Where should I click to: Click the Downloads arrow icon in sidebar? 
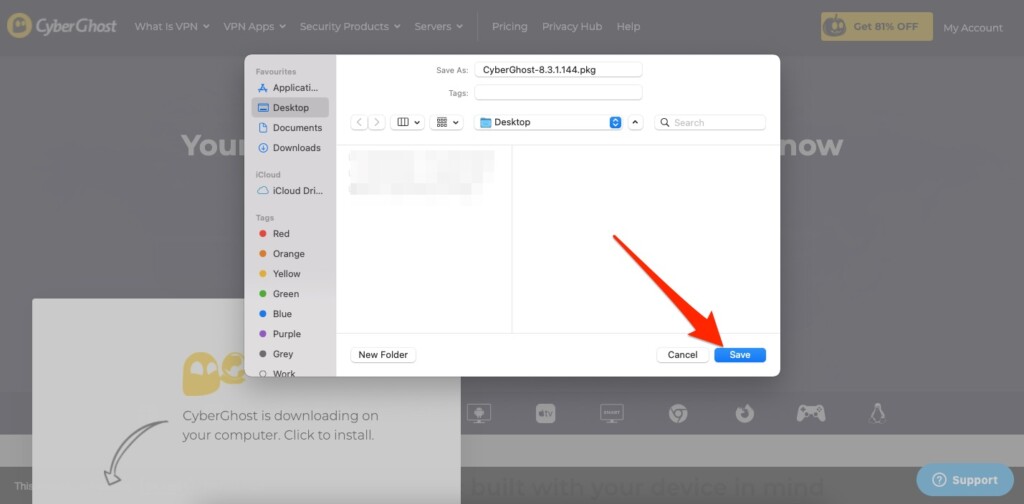(x=263, y=148)
